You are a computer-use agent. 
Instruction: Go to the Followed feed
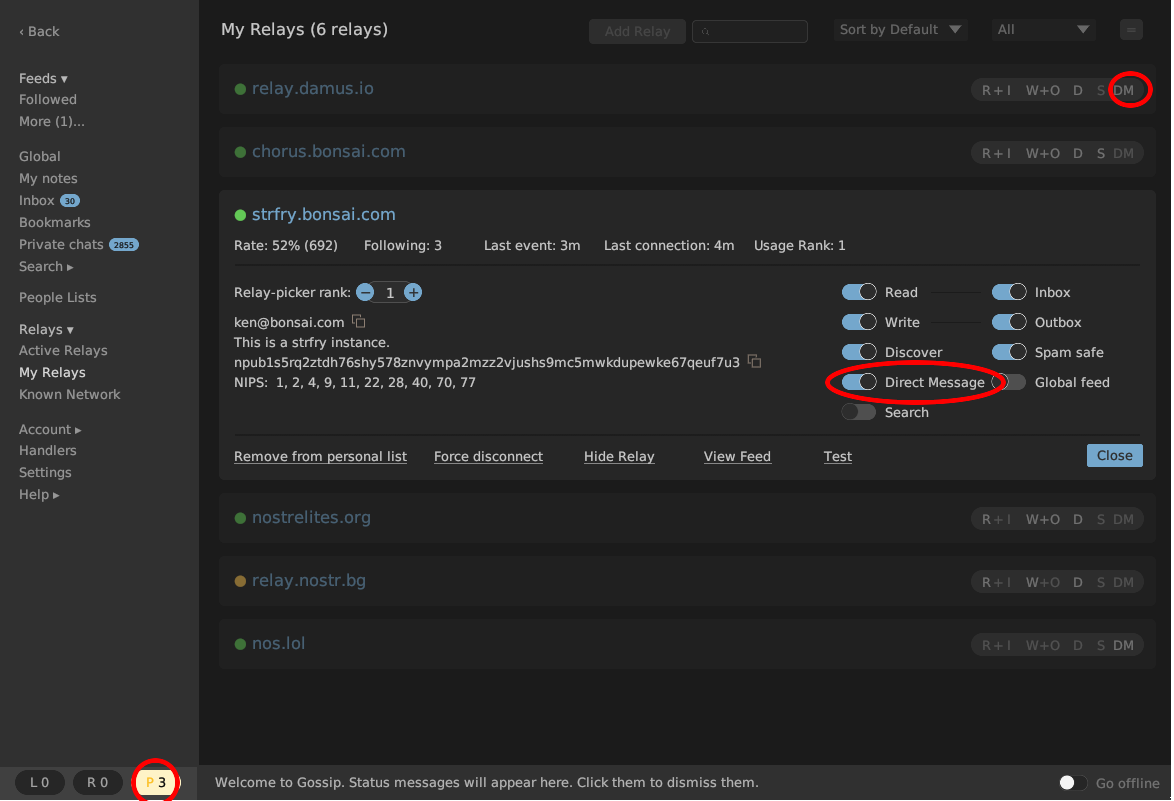[48, 100]
